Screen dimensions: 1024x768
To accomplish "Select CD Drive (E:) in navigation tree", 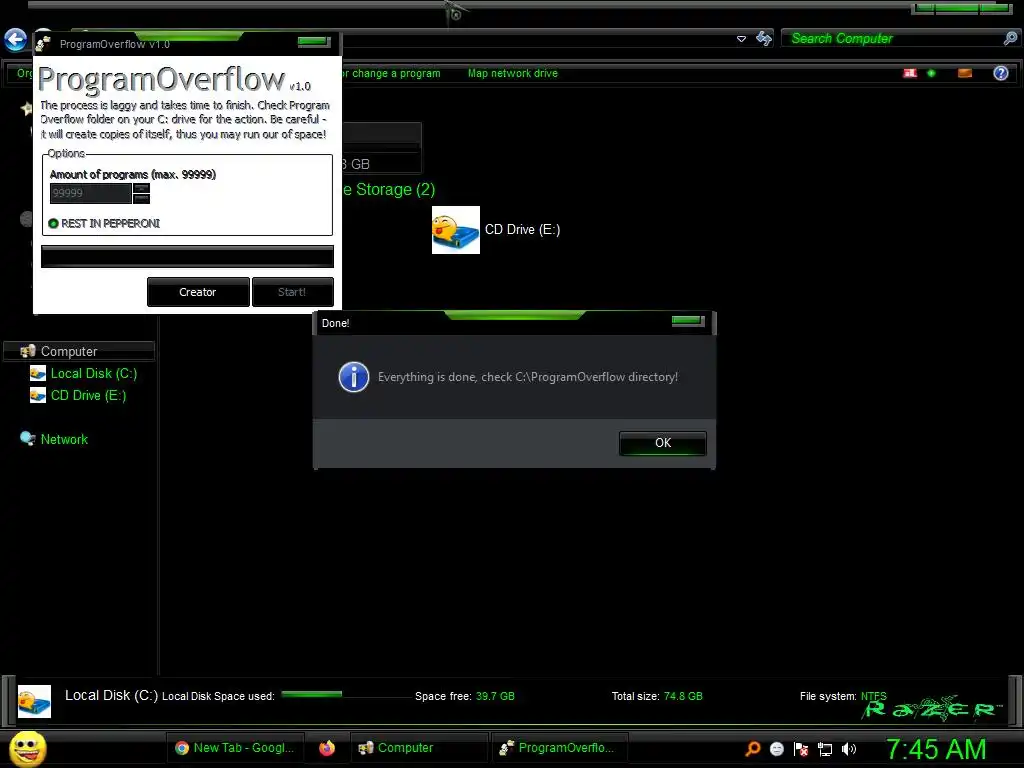I will pyautogui.click(x=88, y=396).
